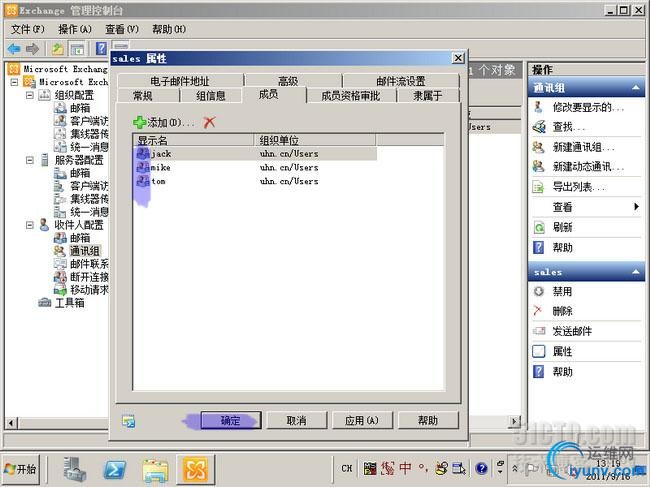
Task: Open the 操作(A) menu
Action: pos(75,29)
